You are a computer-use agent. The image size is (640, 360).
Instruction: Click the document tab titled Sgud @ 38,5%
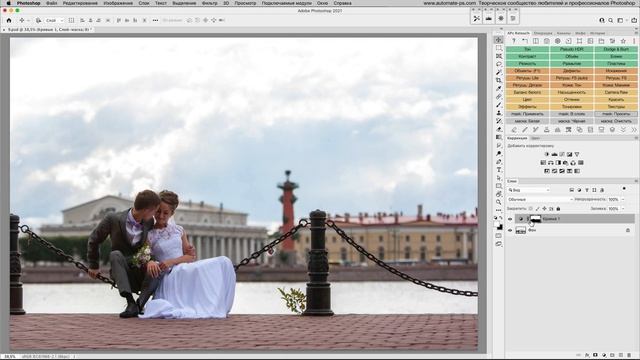pos(48,30)
